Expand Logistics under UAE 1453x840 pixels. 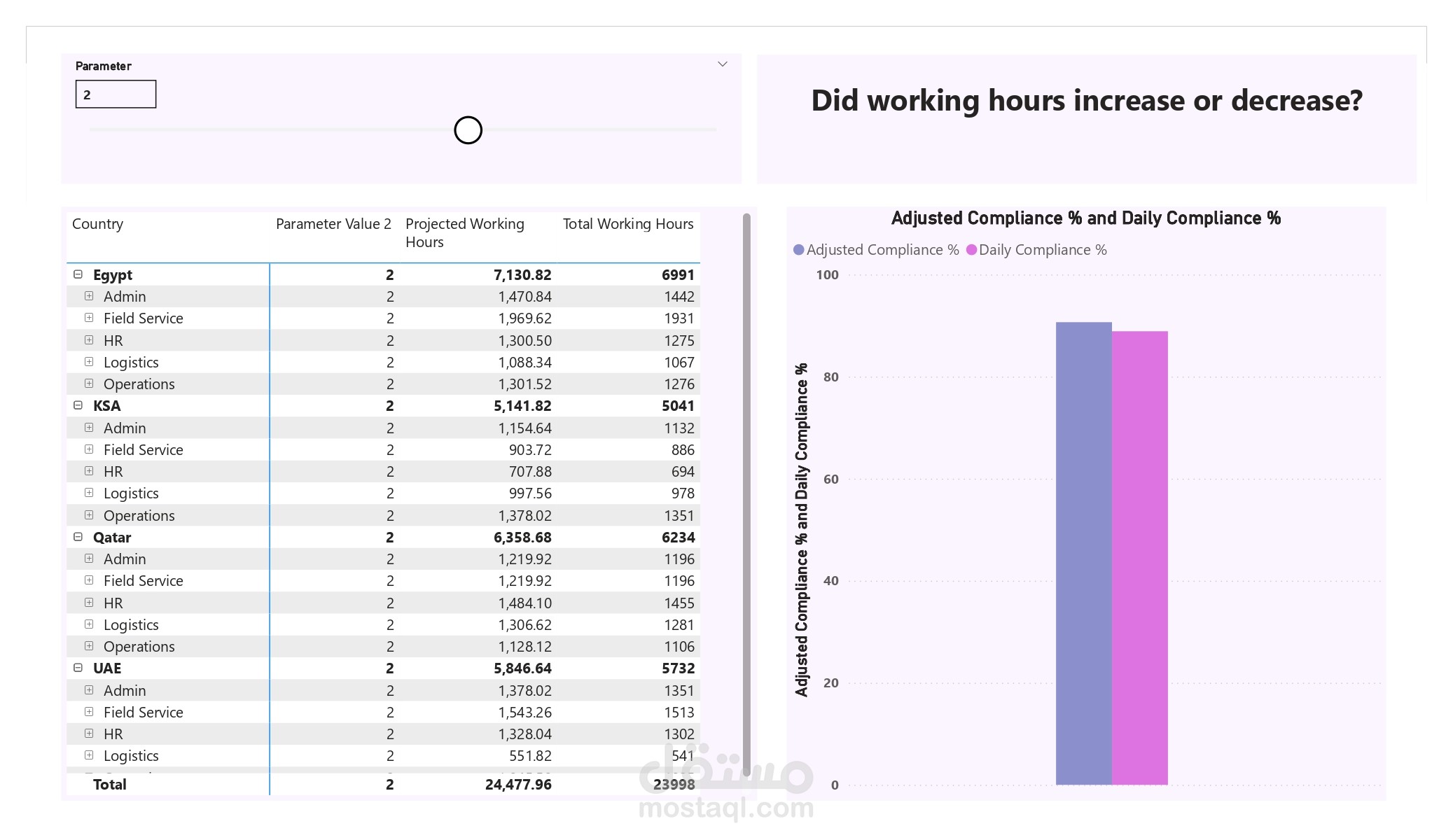89,755
